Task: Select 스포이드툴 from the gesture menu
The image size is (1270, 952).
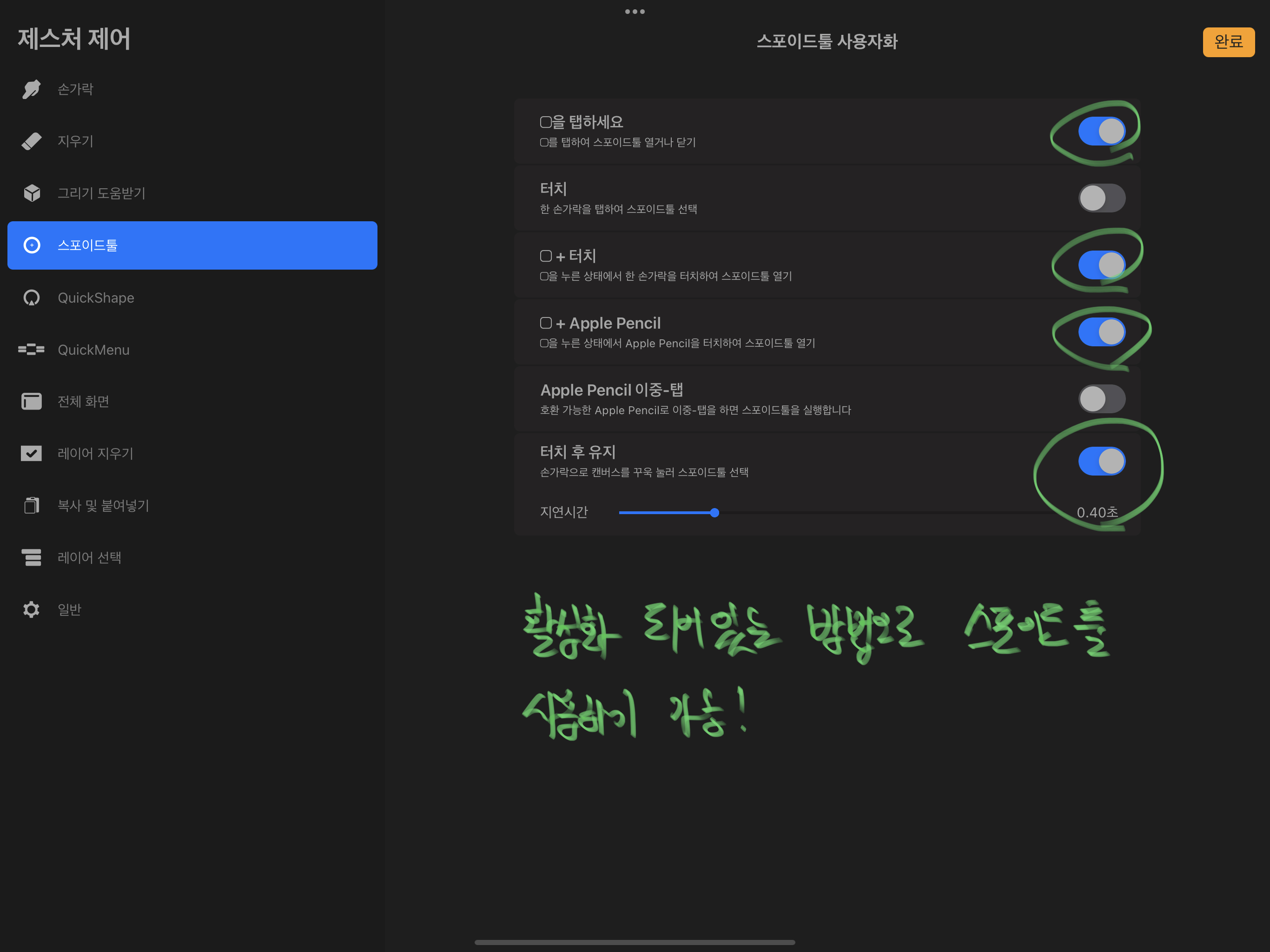Action: (x=192, y=245)
